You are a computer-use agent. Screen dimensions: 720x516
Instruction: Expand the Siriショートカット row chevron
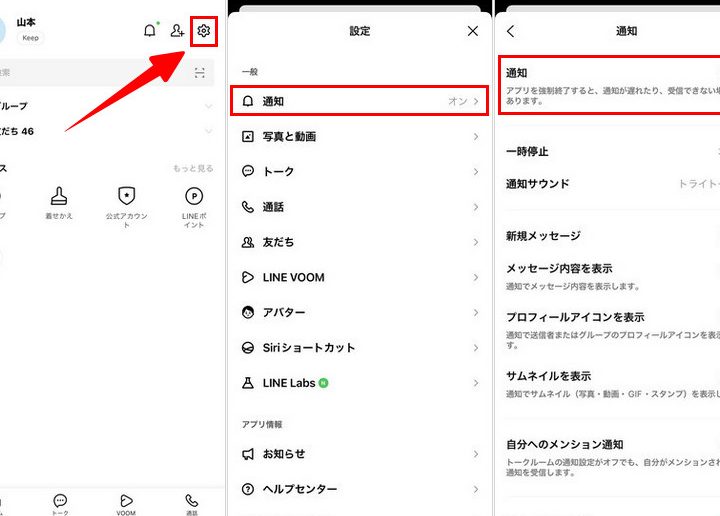pyautogui.click(x=476, y=348)
